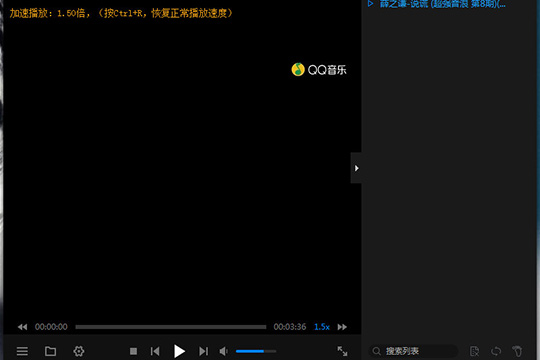Collapse the playlist panel arrow

tap(356, 168)
